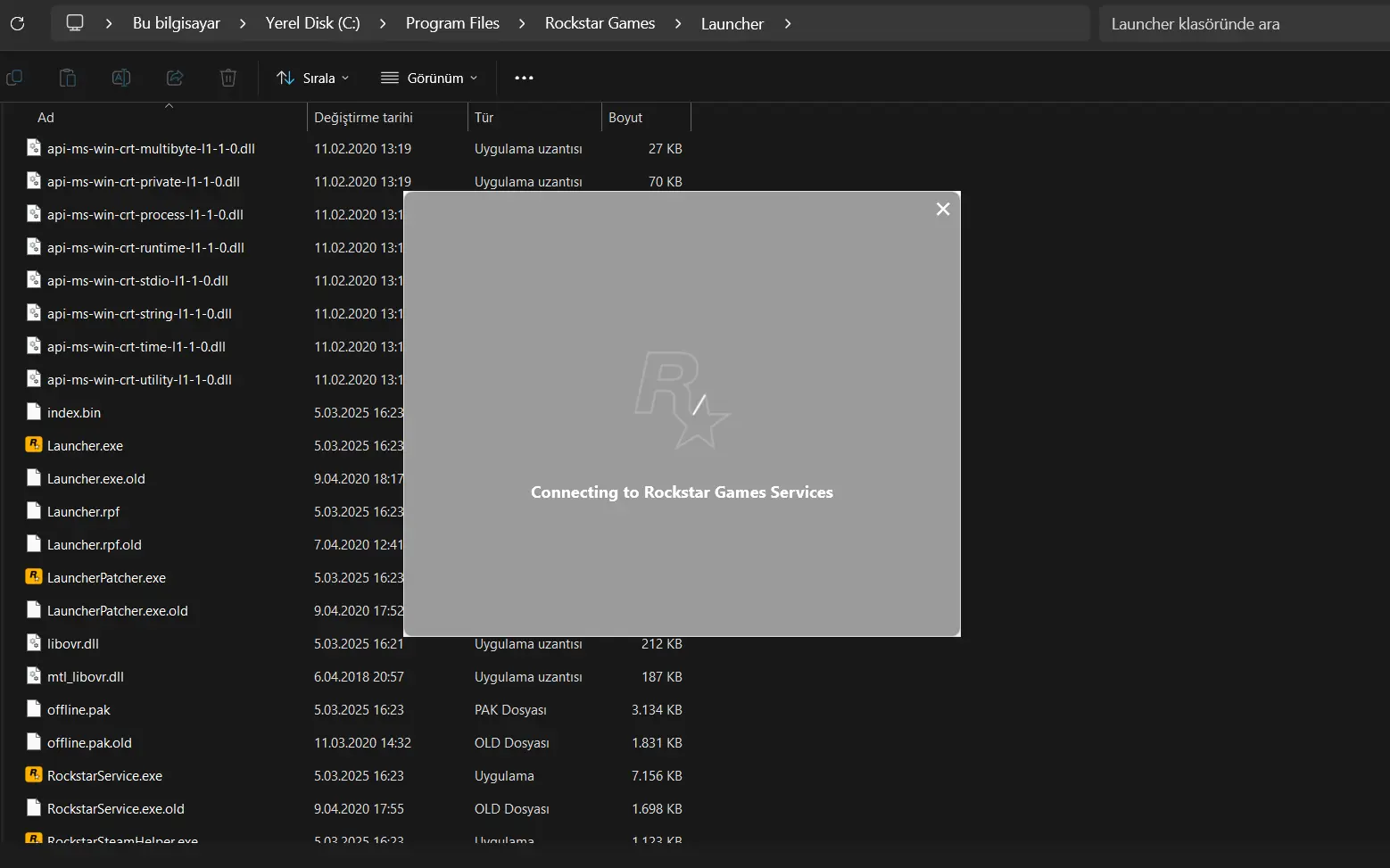Click the api-ms-win-crt-process dll file icon

coord(34,214)
